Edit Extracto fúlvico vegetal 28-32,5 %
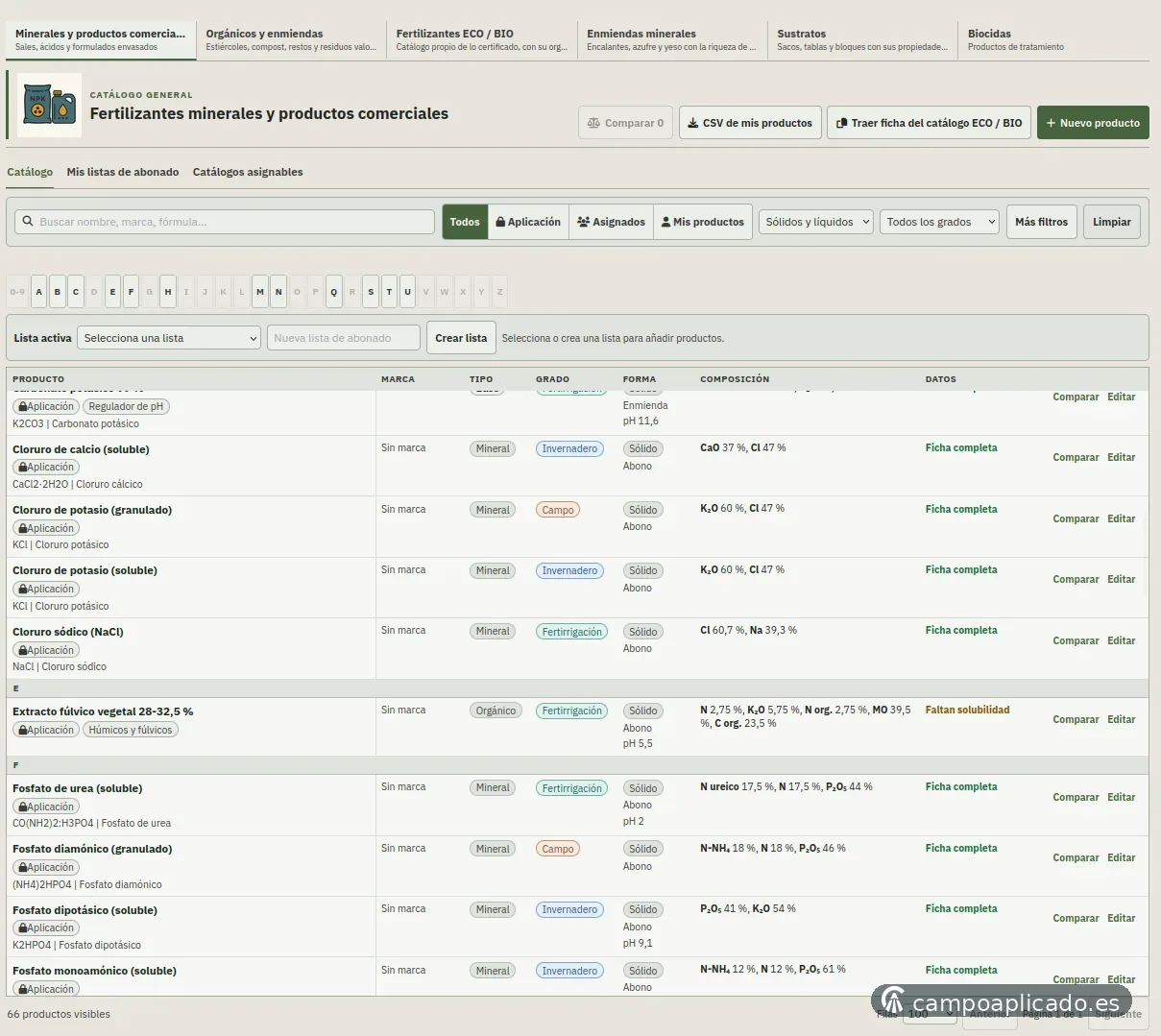The width and height of the screenshot is (1161, 1036). coord(1122,719)
